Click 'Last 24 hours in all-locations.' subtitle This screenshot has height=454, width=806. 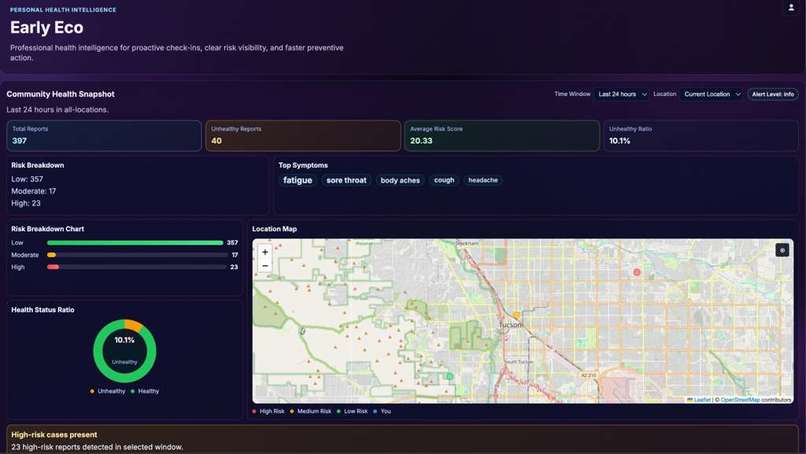[58, 110]
